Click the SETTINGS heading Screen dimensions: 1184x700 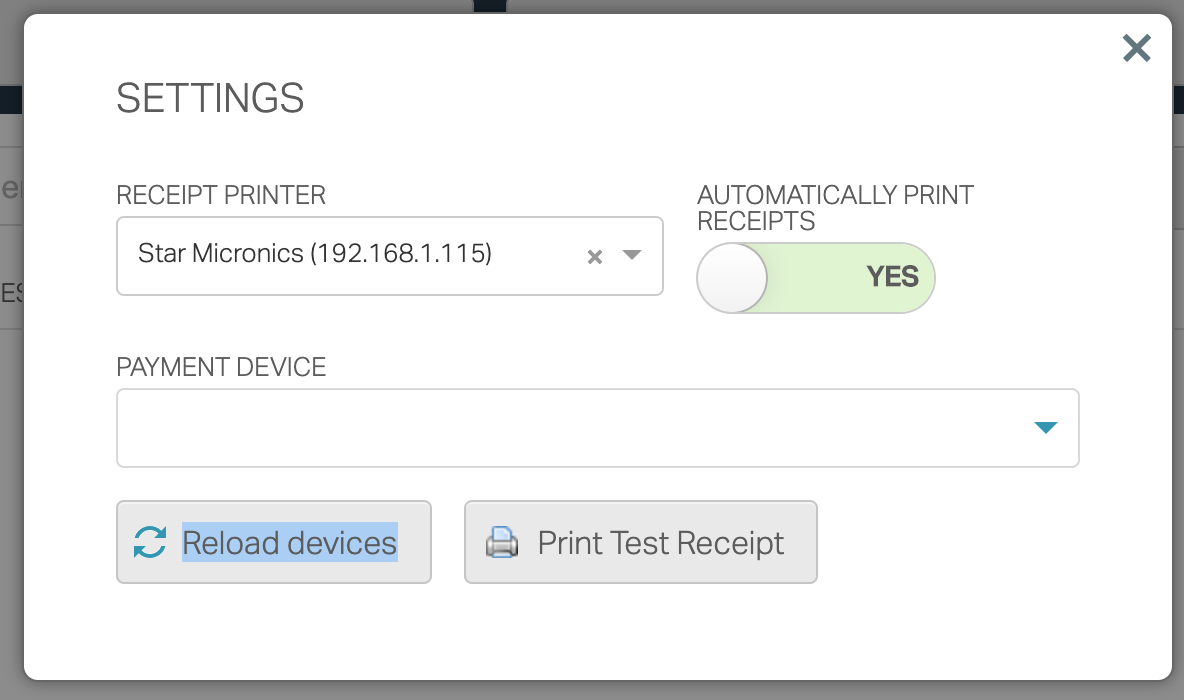click(x=210, y=98)
